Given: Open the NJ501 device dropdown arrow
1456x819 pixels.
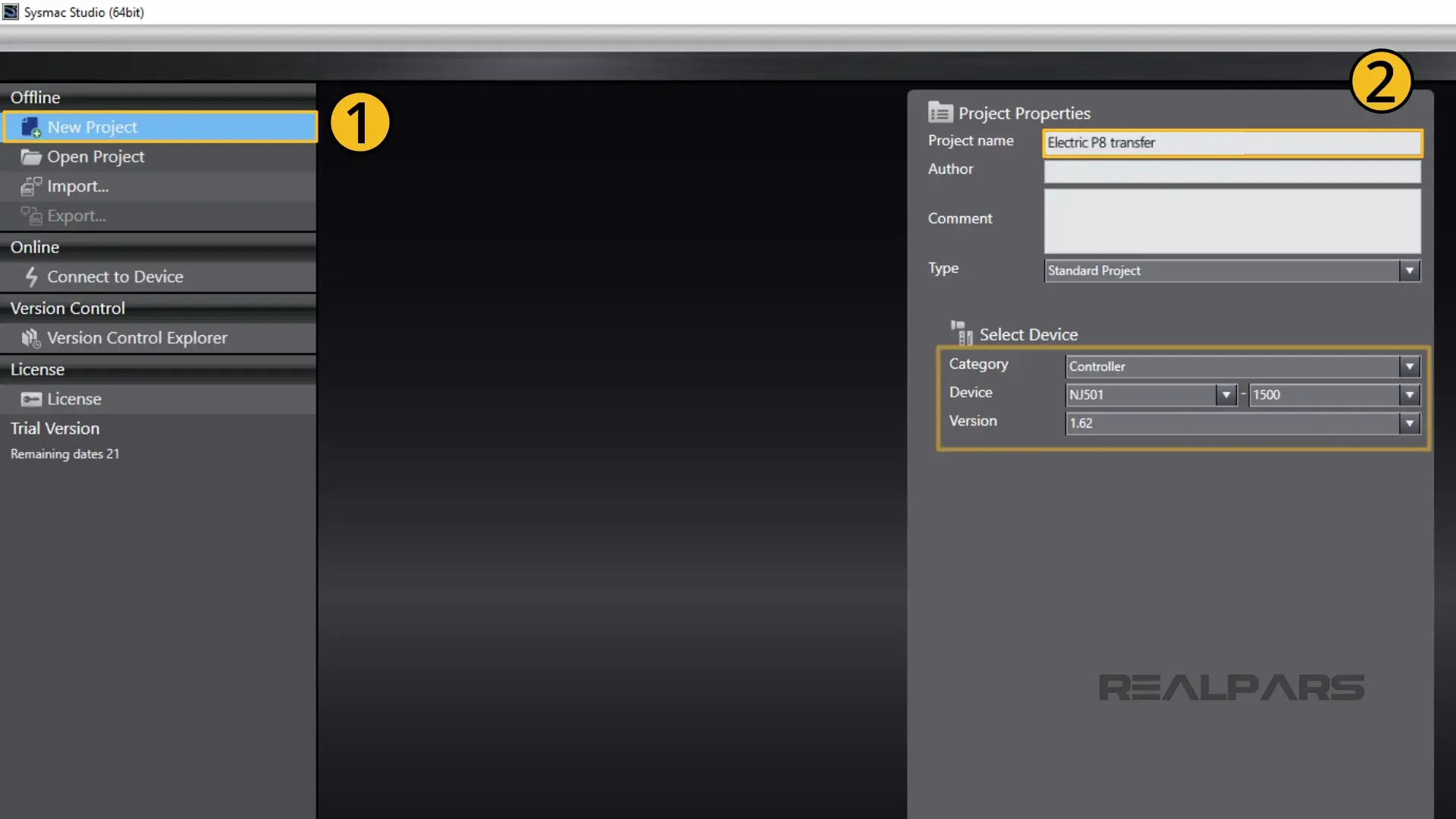Looking at the screenshot, I should click(x=1226, y=394).
